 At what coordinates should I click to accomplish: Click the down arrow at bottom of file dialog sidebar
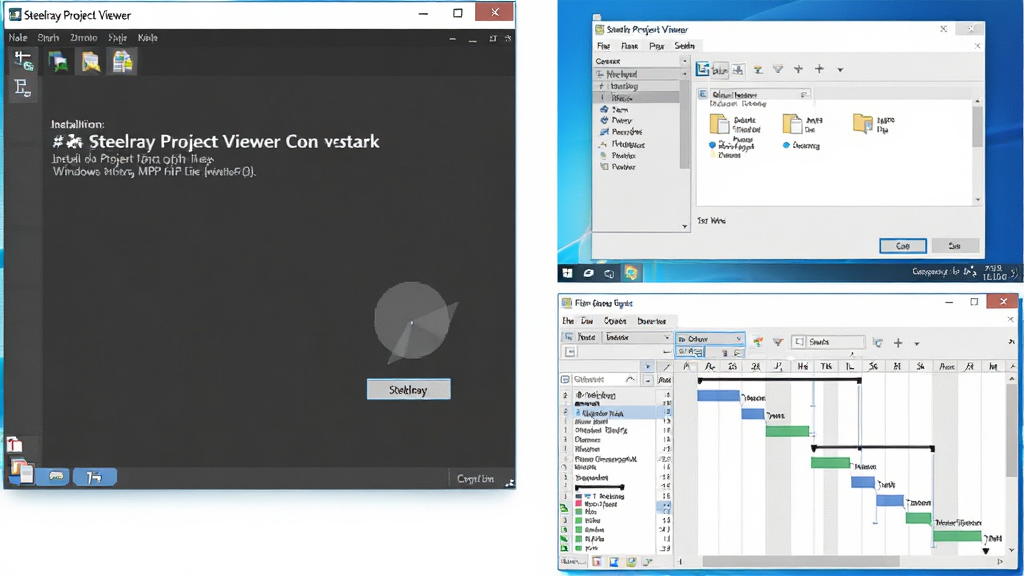684,227
